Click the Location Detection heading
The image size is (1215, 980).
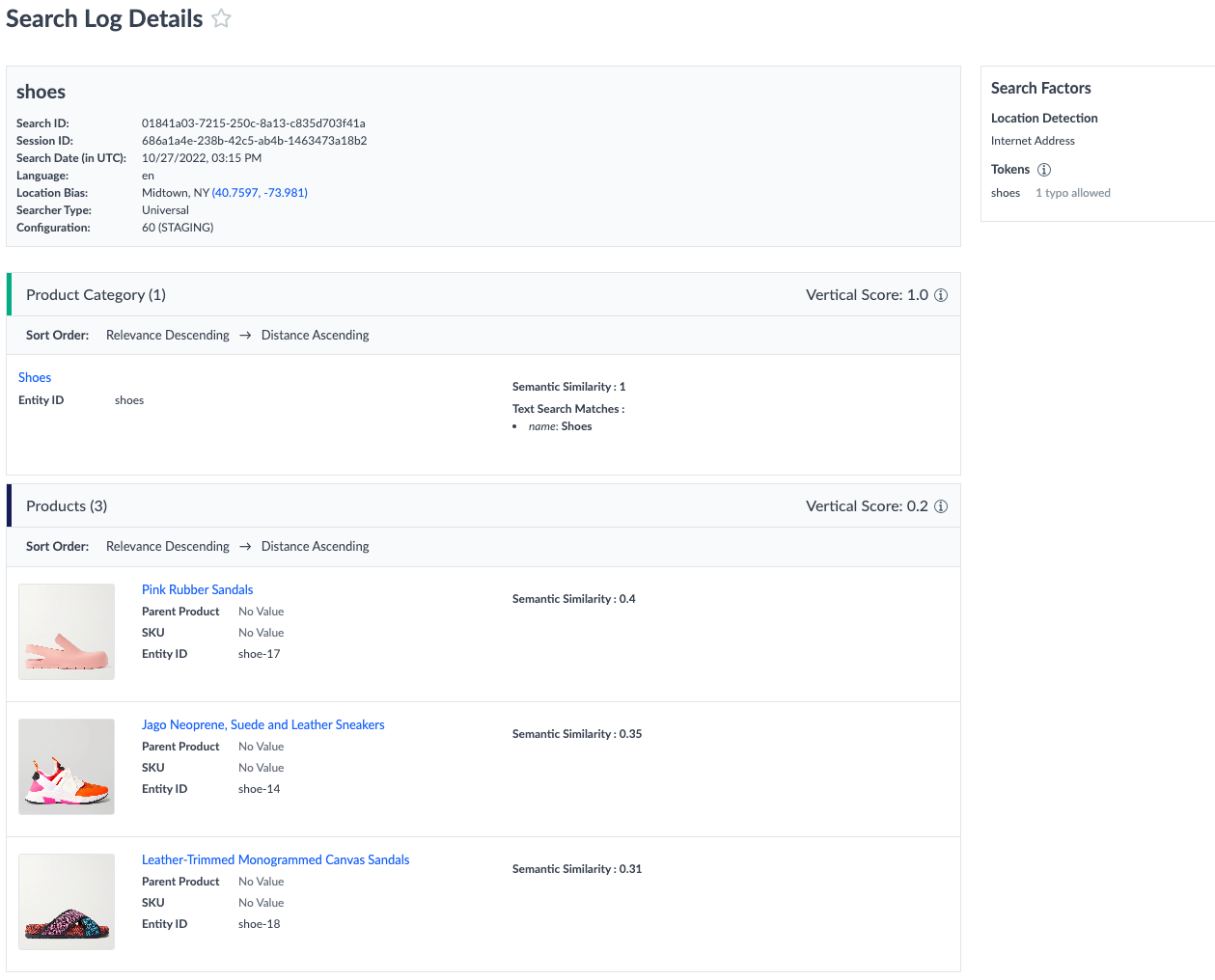[x=1044, y=119]
